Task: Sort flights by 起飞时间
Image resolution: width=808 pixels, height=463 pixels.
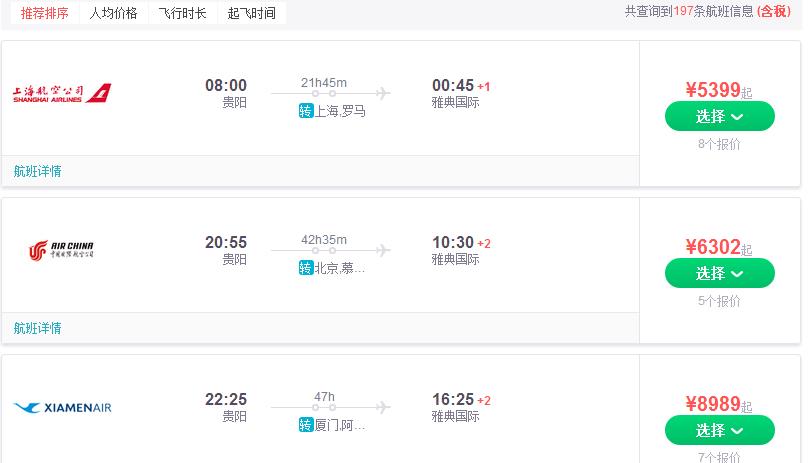Action: point(251,13)
